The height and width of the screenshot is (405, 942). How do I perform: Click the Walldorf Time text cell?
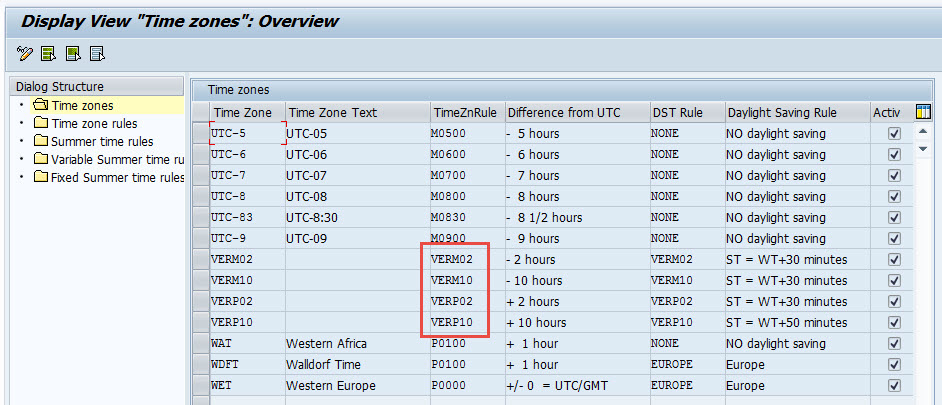point(357,365)
